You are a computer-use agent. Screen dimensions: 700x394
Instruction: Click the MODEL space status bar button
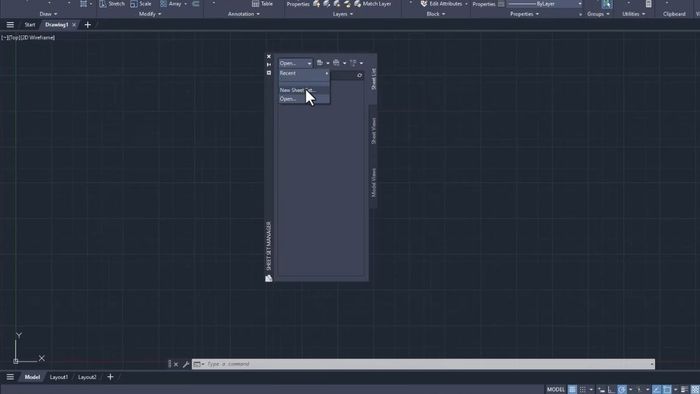click(555, 390)
